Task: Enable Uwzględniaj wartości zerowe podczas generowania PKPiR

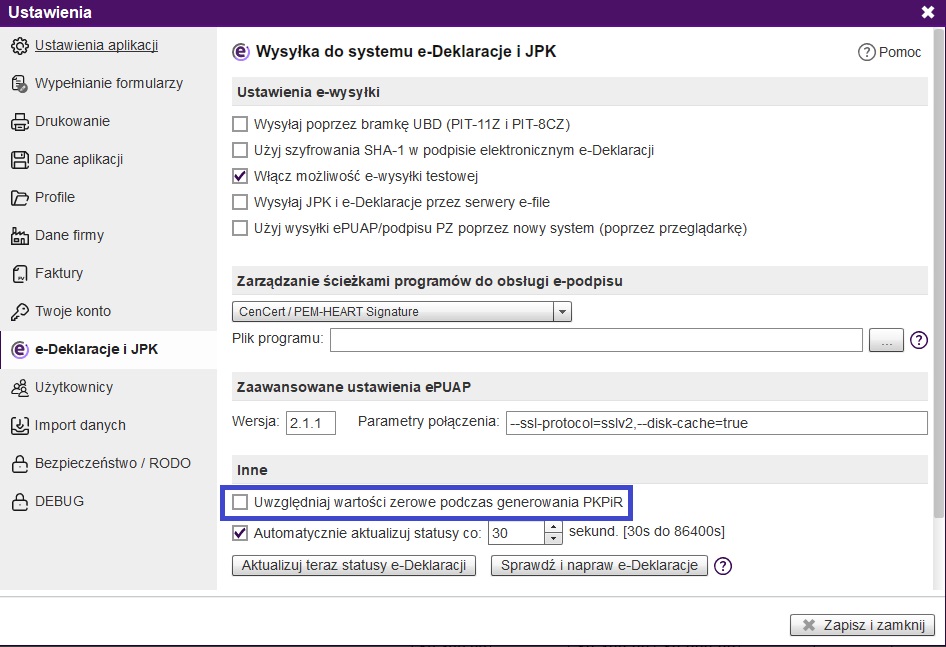Action: click(240, 502)
